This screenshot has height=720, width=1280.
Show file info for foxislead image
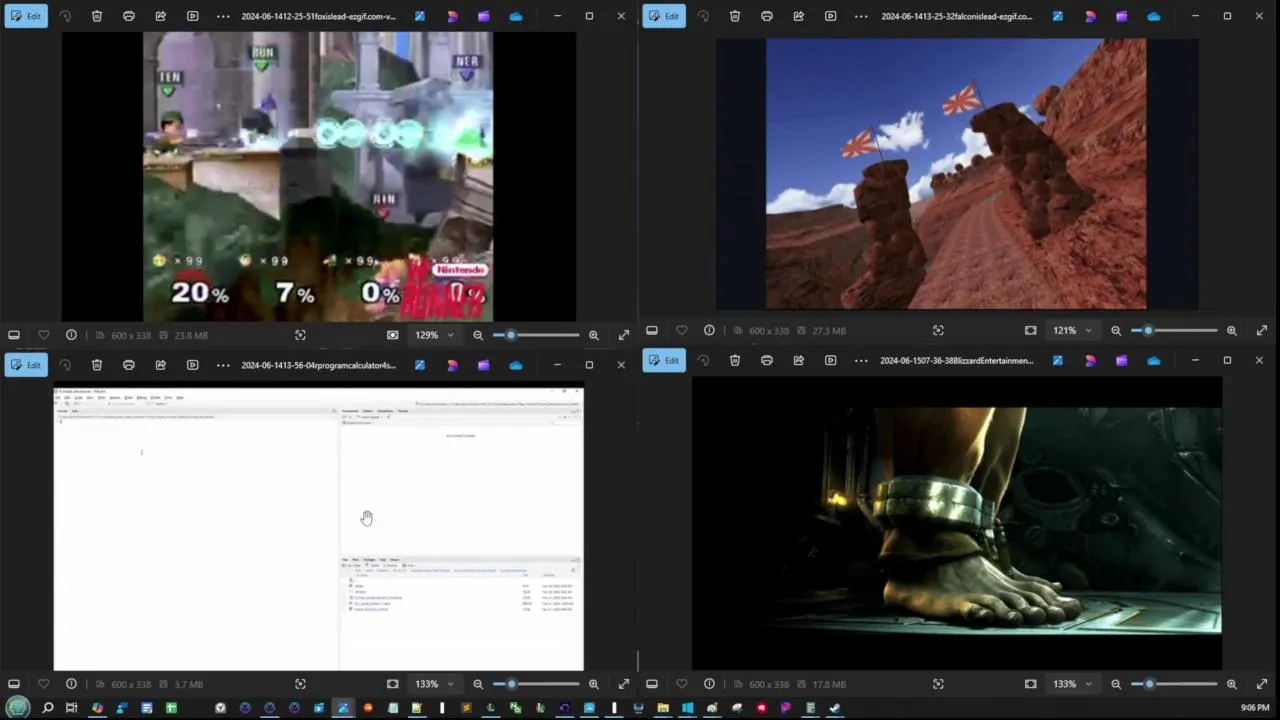coord(71,335)
